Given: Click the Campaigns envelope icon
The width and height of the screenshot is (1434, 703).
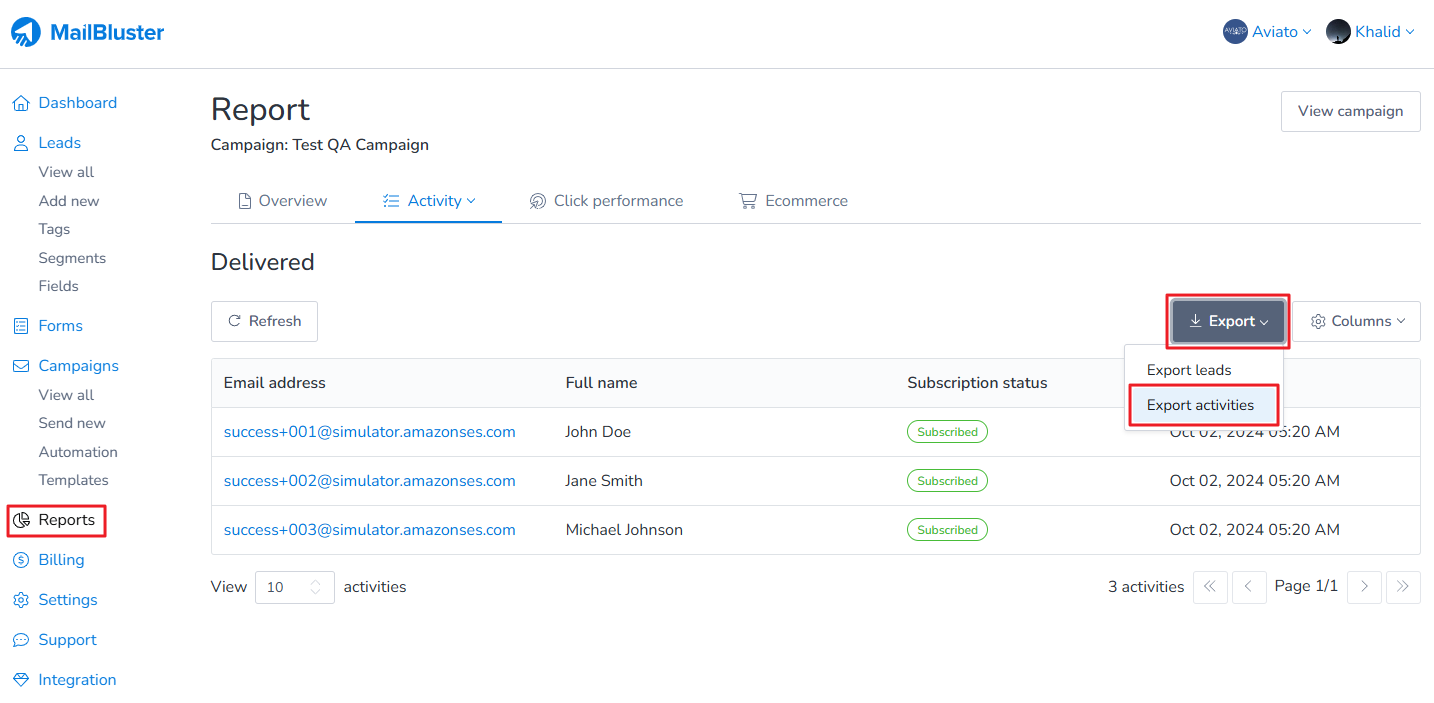Looking at the screenshot, I should tap(20, 366).
